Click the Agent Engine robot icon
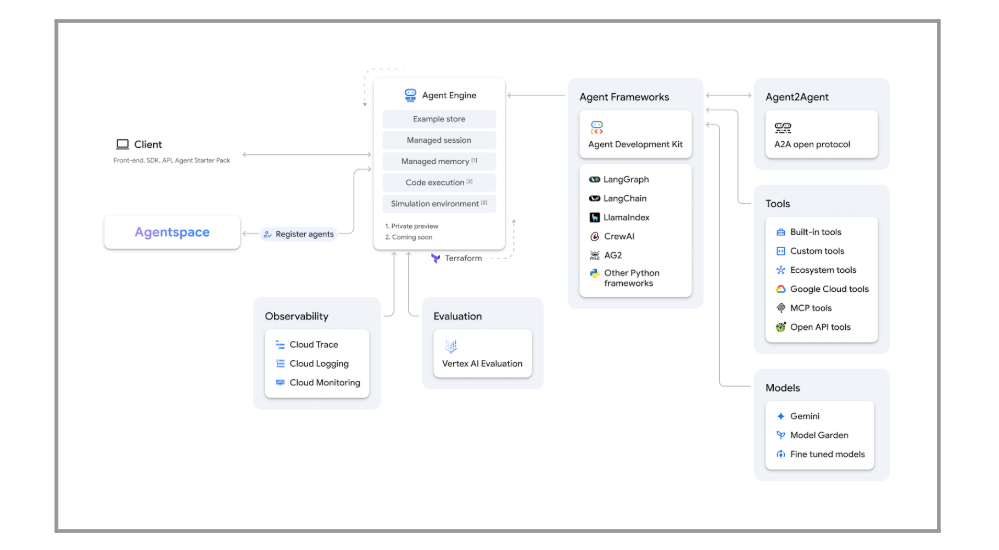 point(410,95)
